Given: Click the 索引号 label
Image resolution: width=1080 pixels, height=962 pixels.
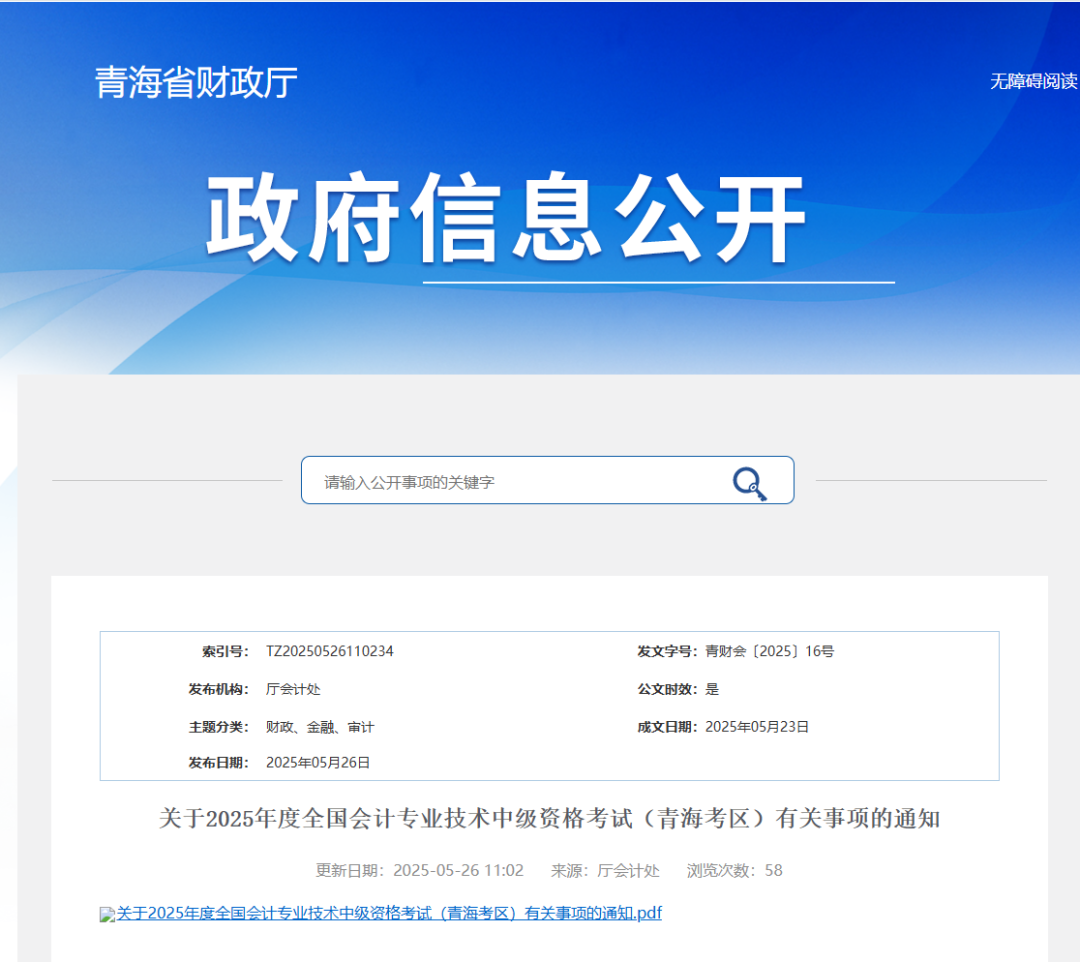Looking at the screenshot, I should click(225, 651).
